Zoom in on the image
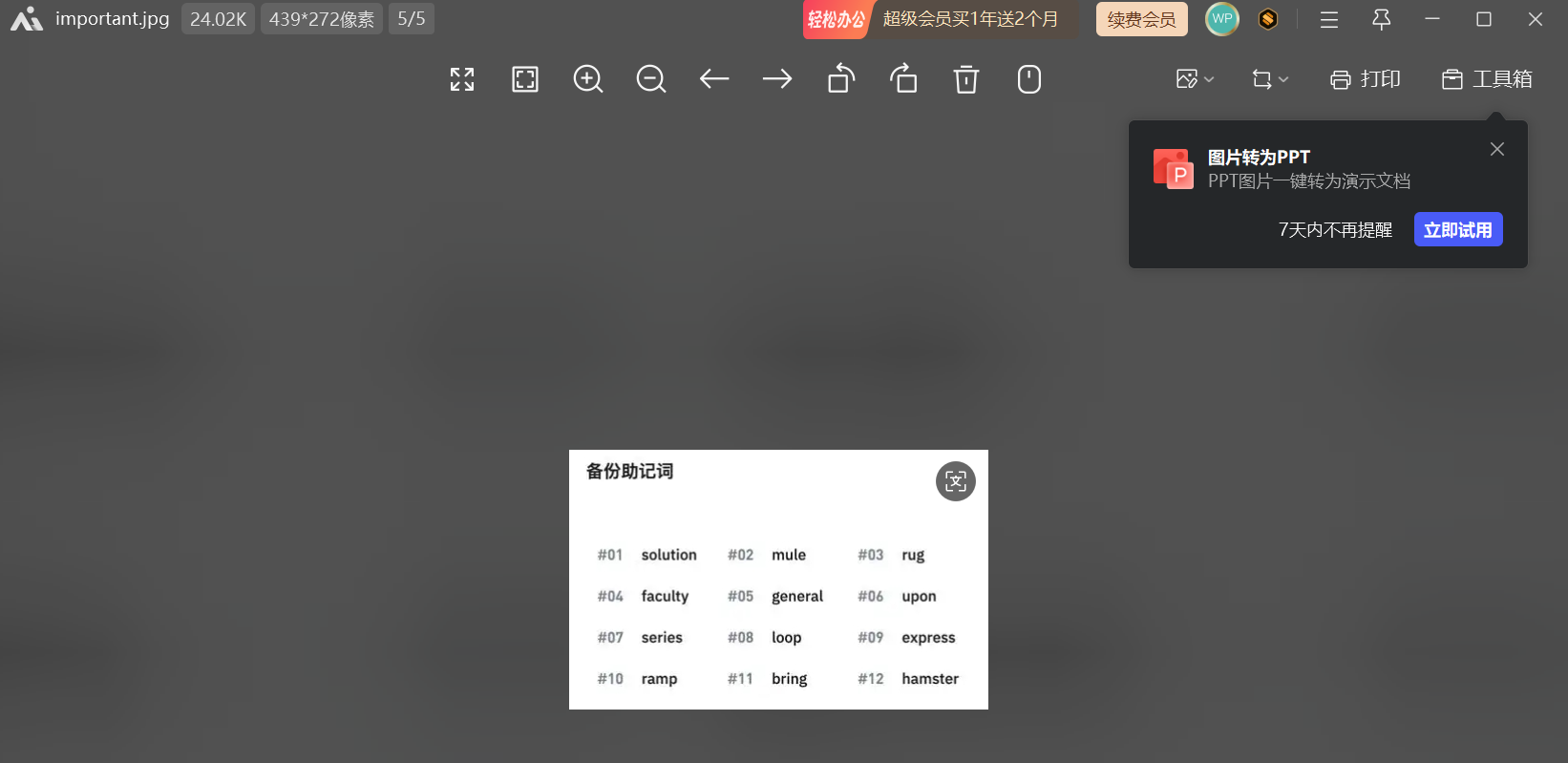 pyautogui.click(x=588, y=79)
